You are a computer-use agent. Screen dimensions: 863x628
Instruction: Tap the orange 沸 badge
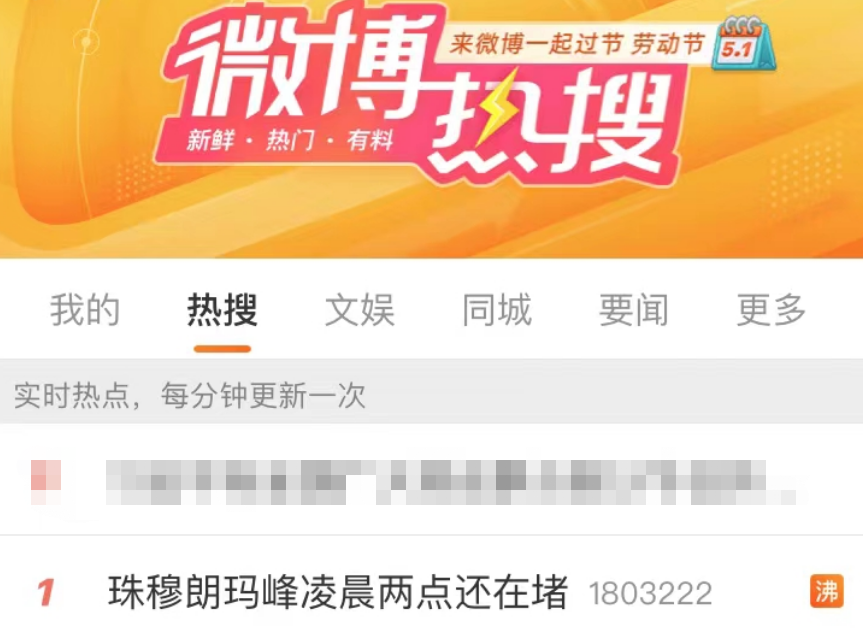[x=827, y=592]
